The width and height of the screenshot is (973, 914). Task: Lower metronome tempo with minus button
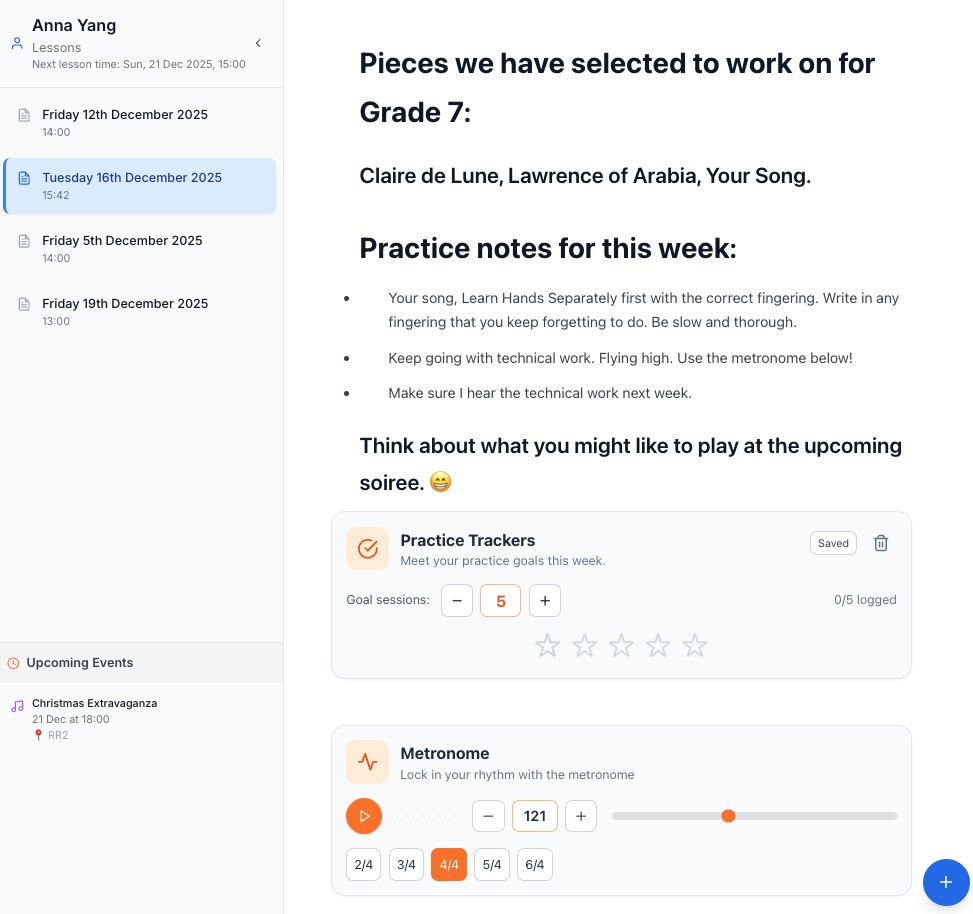[x=488, y=816]
